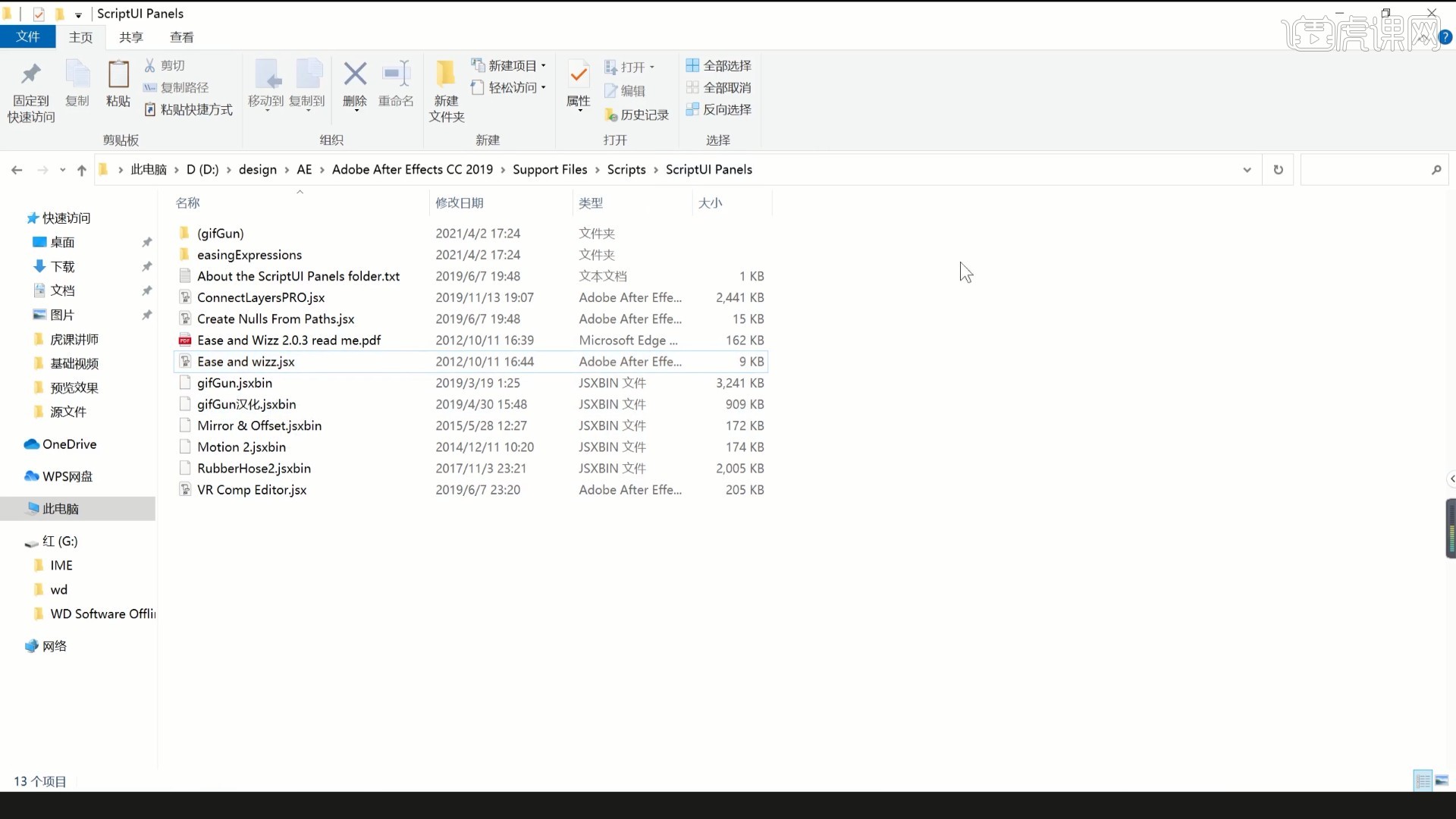Click the Edit ribbon button
The width and height of the screenshot is (1456, 819).
pyautogui.click(x=625, y=91)
